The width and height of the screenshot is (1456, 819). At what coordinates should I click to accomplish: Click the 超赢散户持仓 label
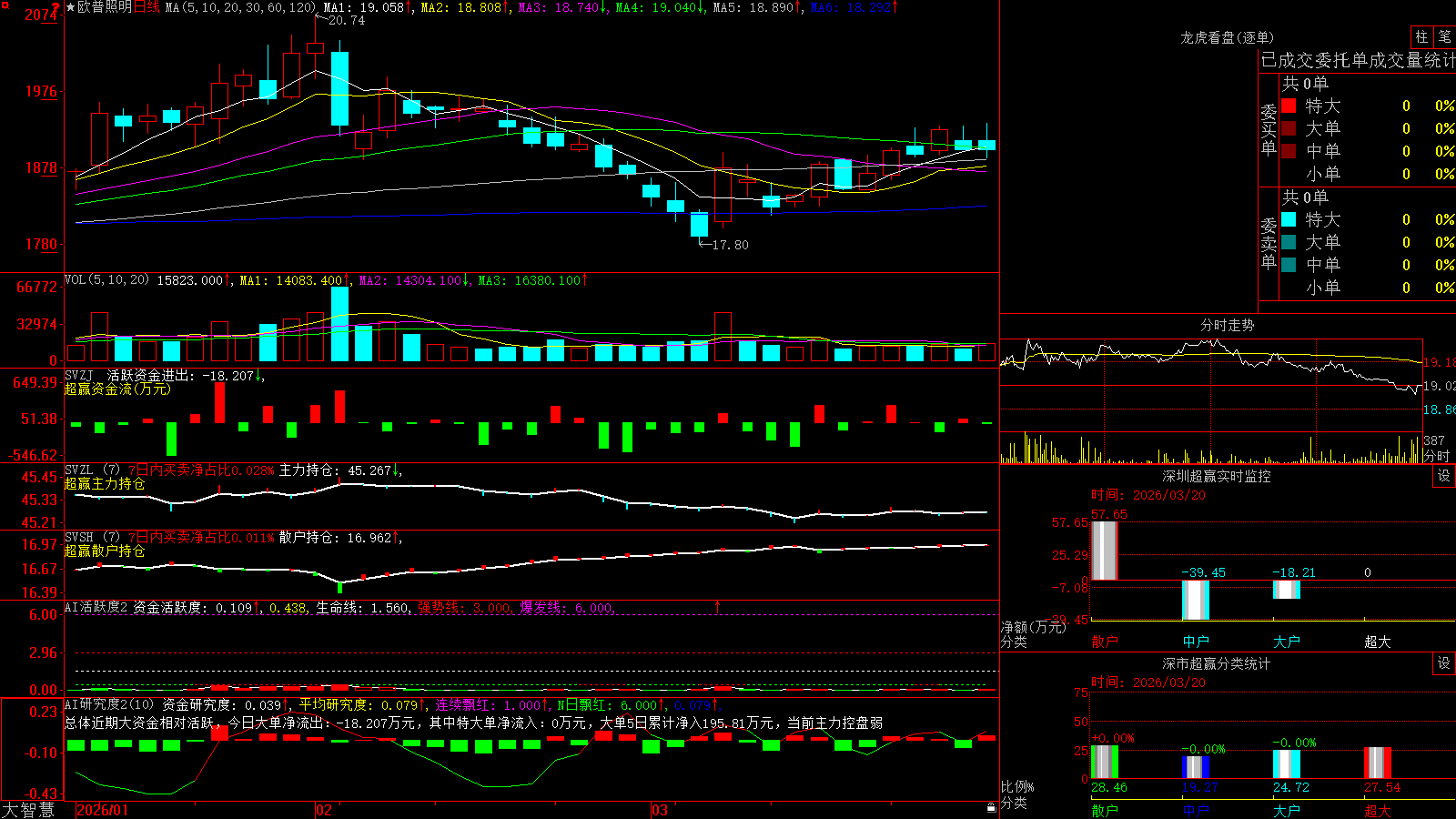coord(105,551)
